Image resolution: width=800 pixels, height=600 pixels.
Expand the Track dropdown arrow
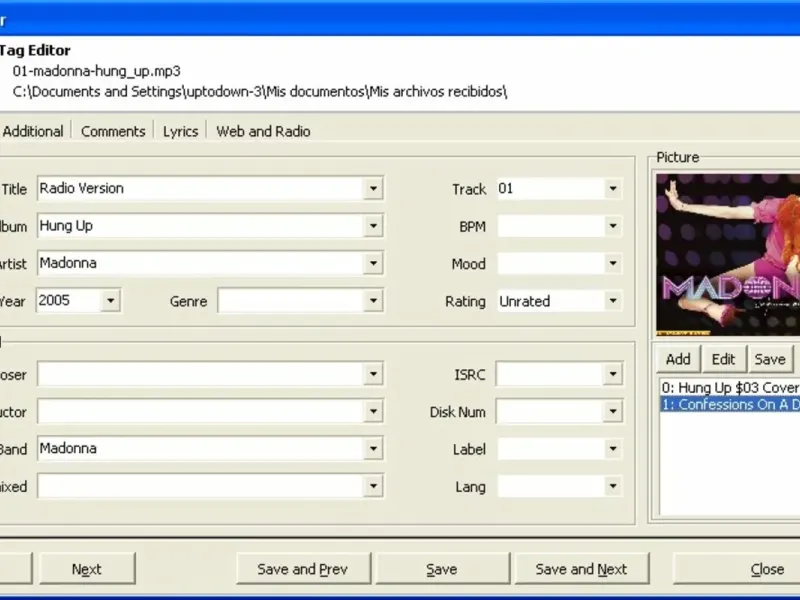coord(613,188)
